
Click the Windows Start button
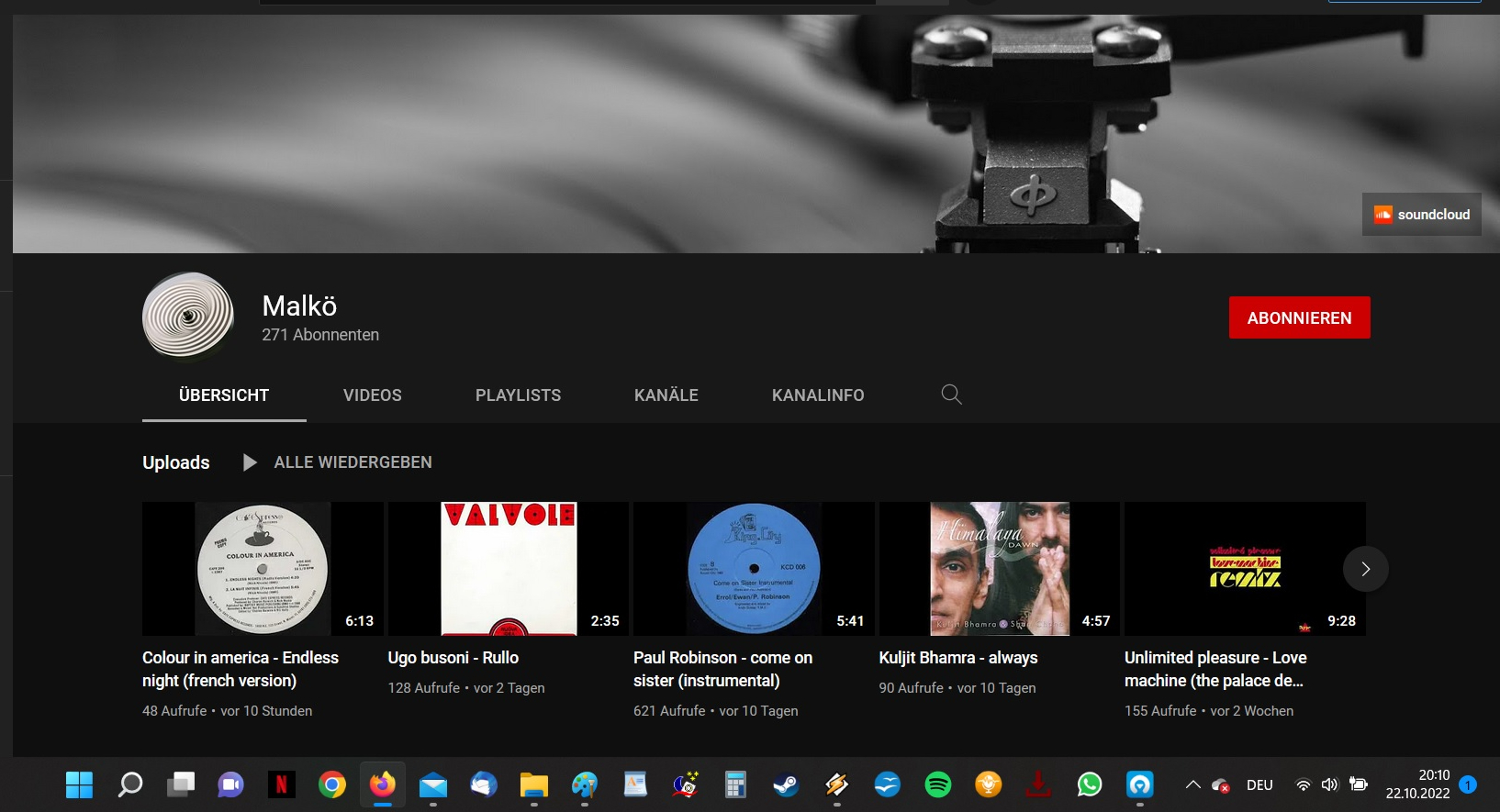point(79,784)
